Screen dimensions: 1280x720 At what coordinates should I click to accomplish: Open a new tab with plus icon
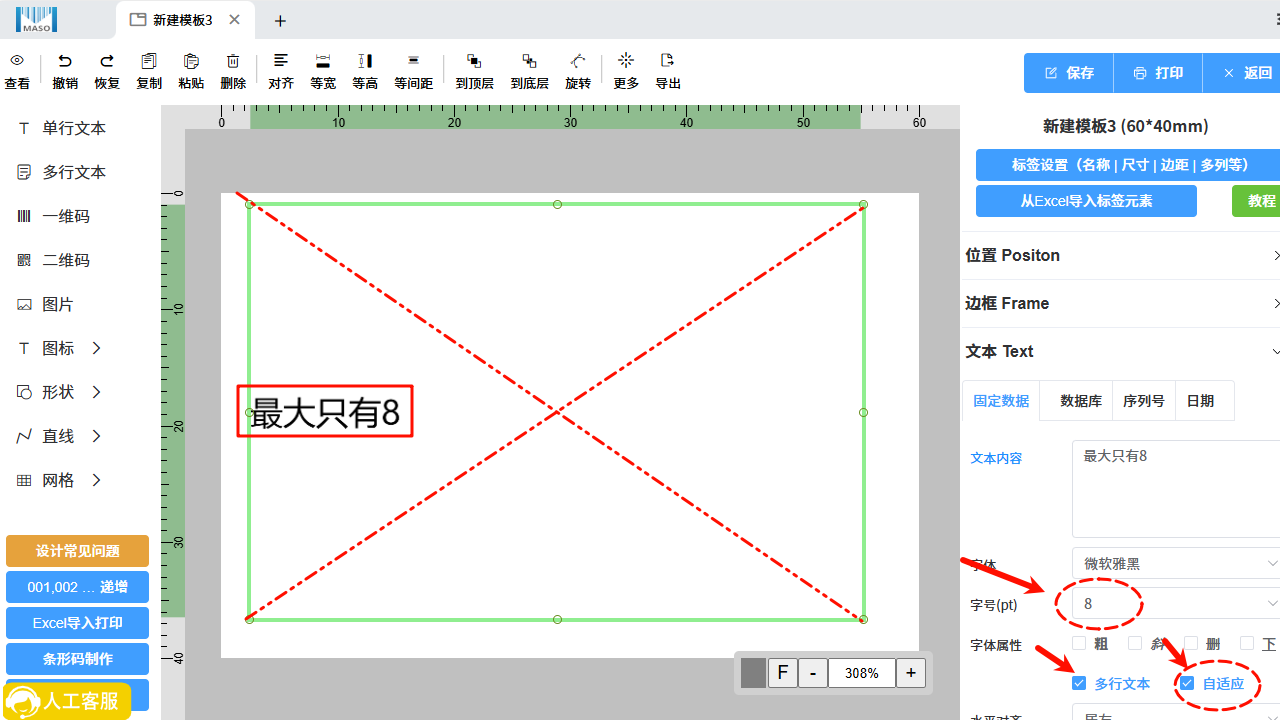(x=280, y=21)
